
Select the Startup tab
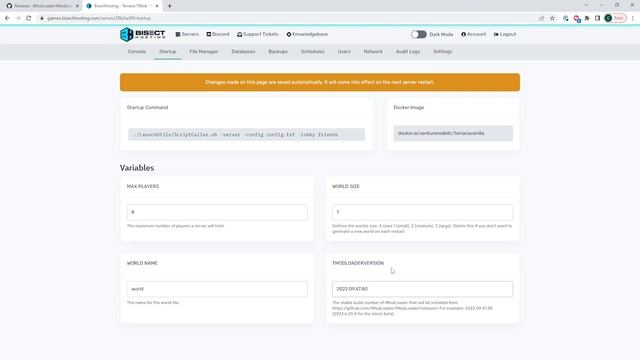168,52
